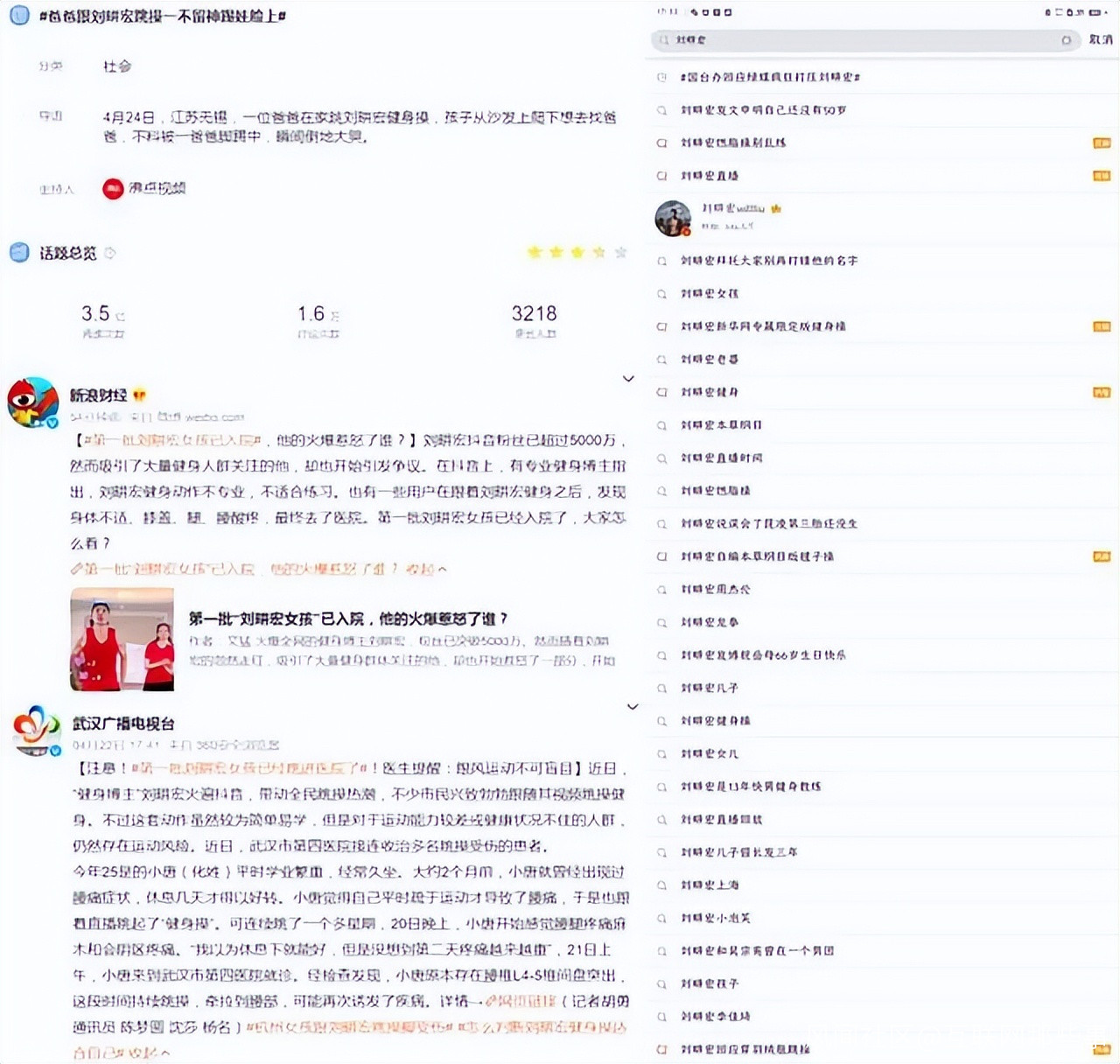Screen dimensions: 1120x1064
Task: Open the 新浪财经 account name
Action: pos(98,395)
